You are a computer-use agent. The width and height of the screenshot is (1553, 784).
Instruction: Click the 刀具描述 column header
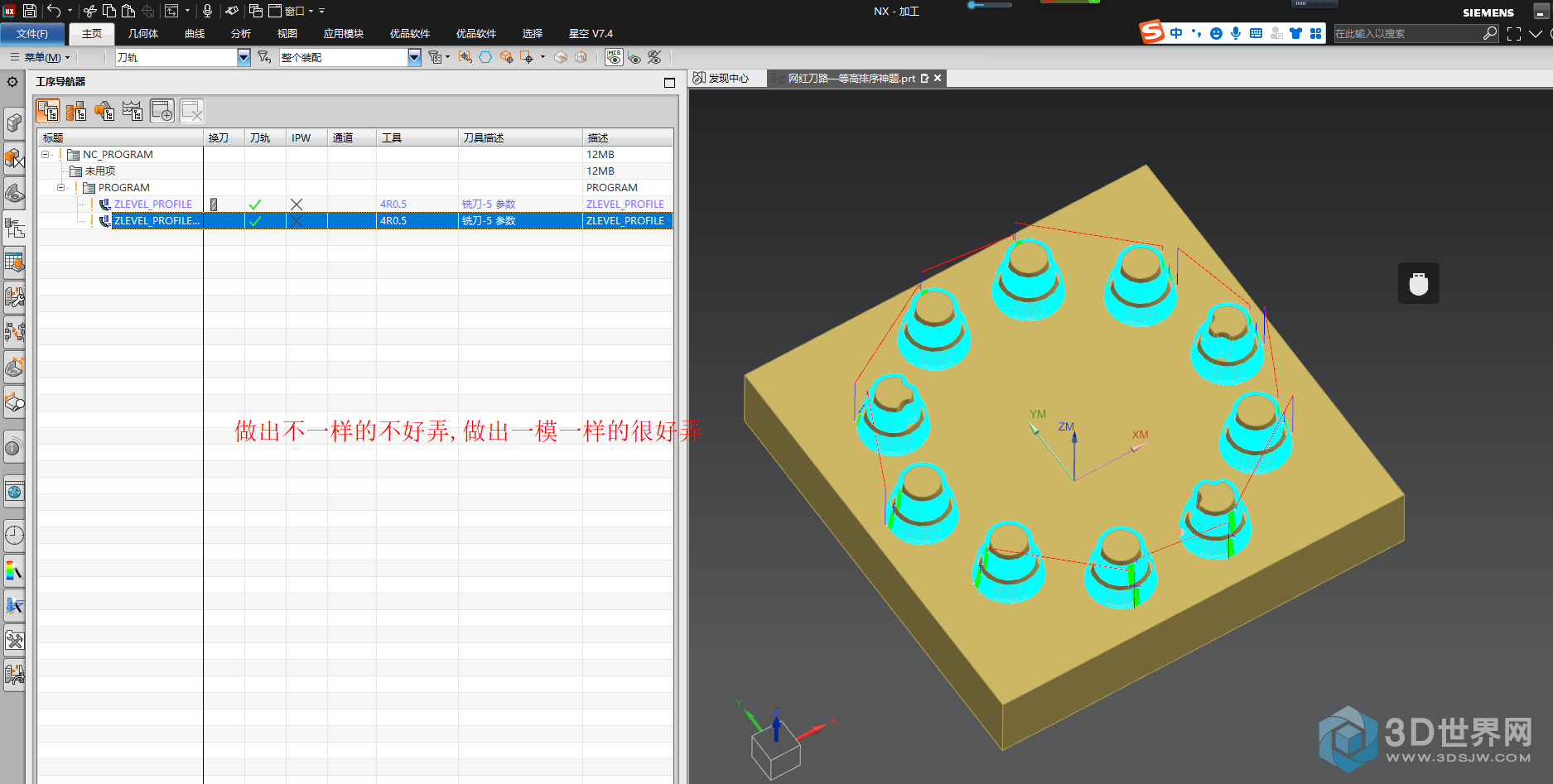(x=521, y=137)
